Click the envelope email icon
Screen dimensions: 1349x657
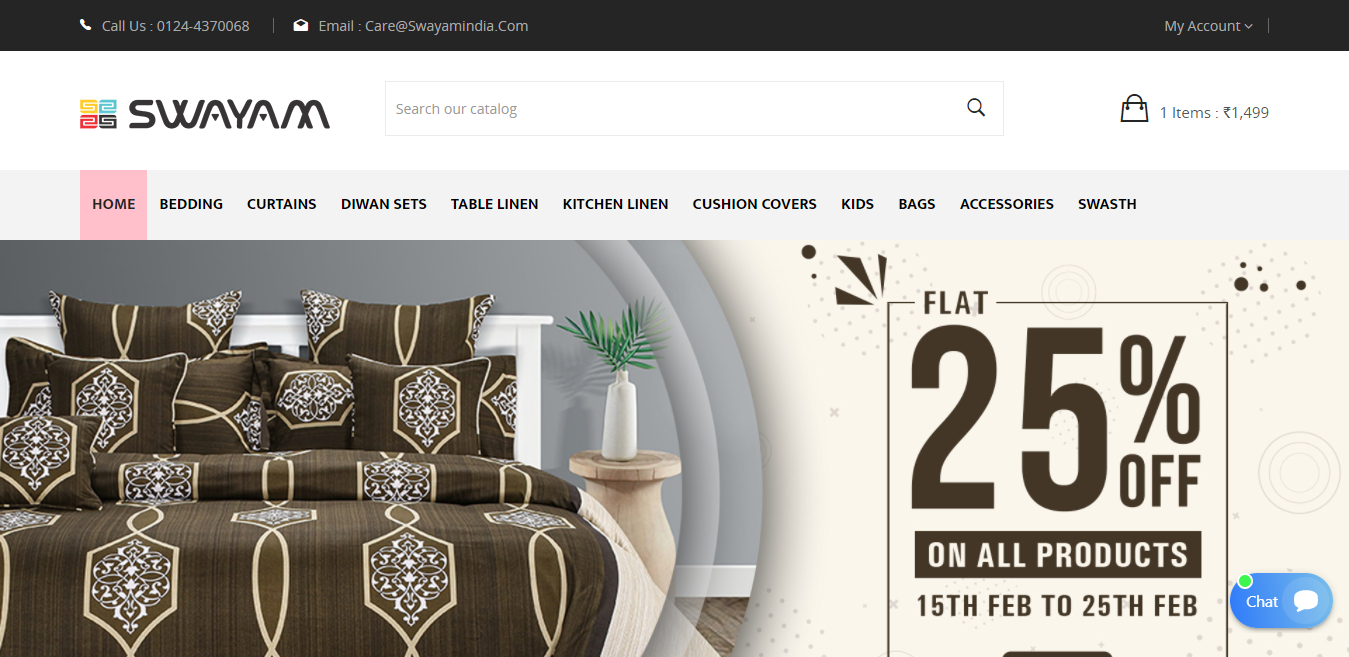(300, 25)
